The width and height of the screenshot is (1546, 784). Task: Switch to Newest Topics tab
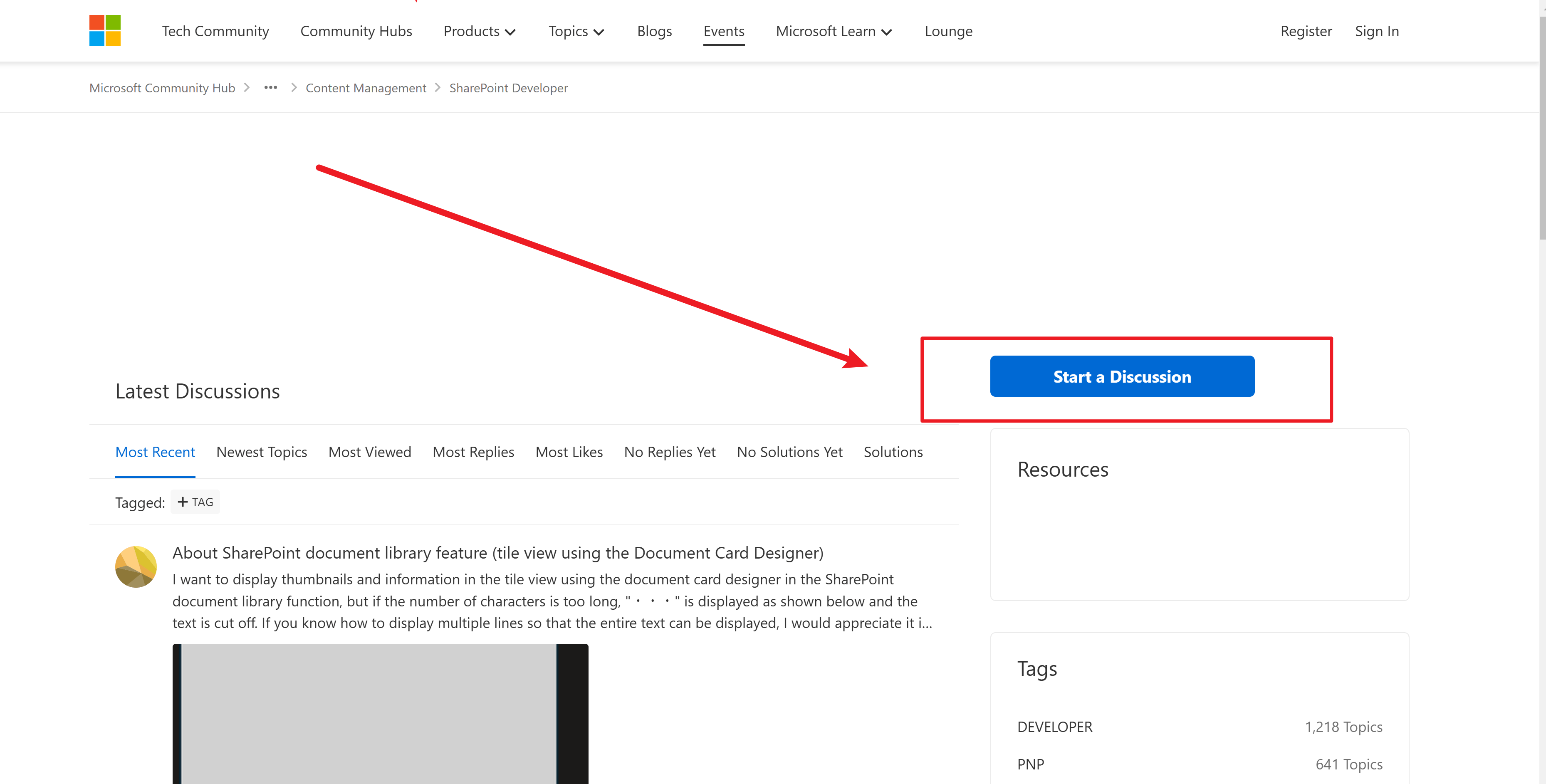coord(262,452)
